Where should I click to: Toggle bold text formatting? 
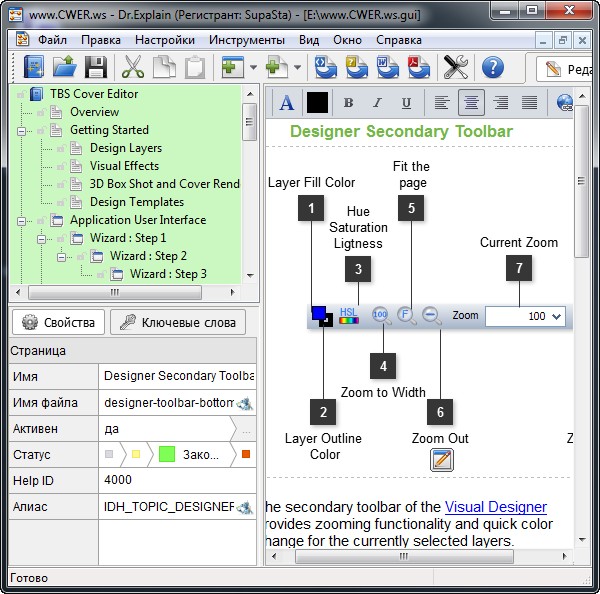(348, 103)
